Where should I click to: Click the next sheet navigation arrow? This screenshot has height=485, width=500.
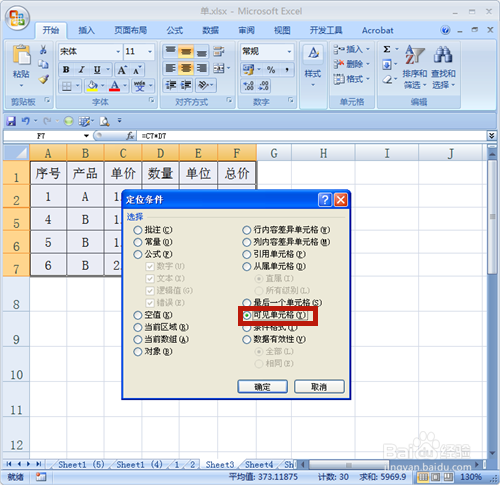click(29, 464)
